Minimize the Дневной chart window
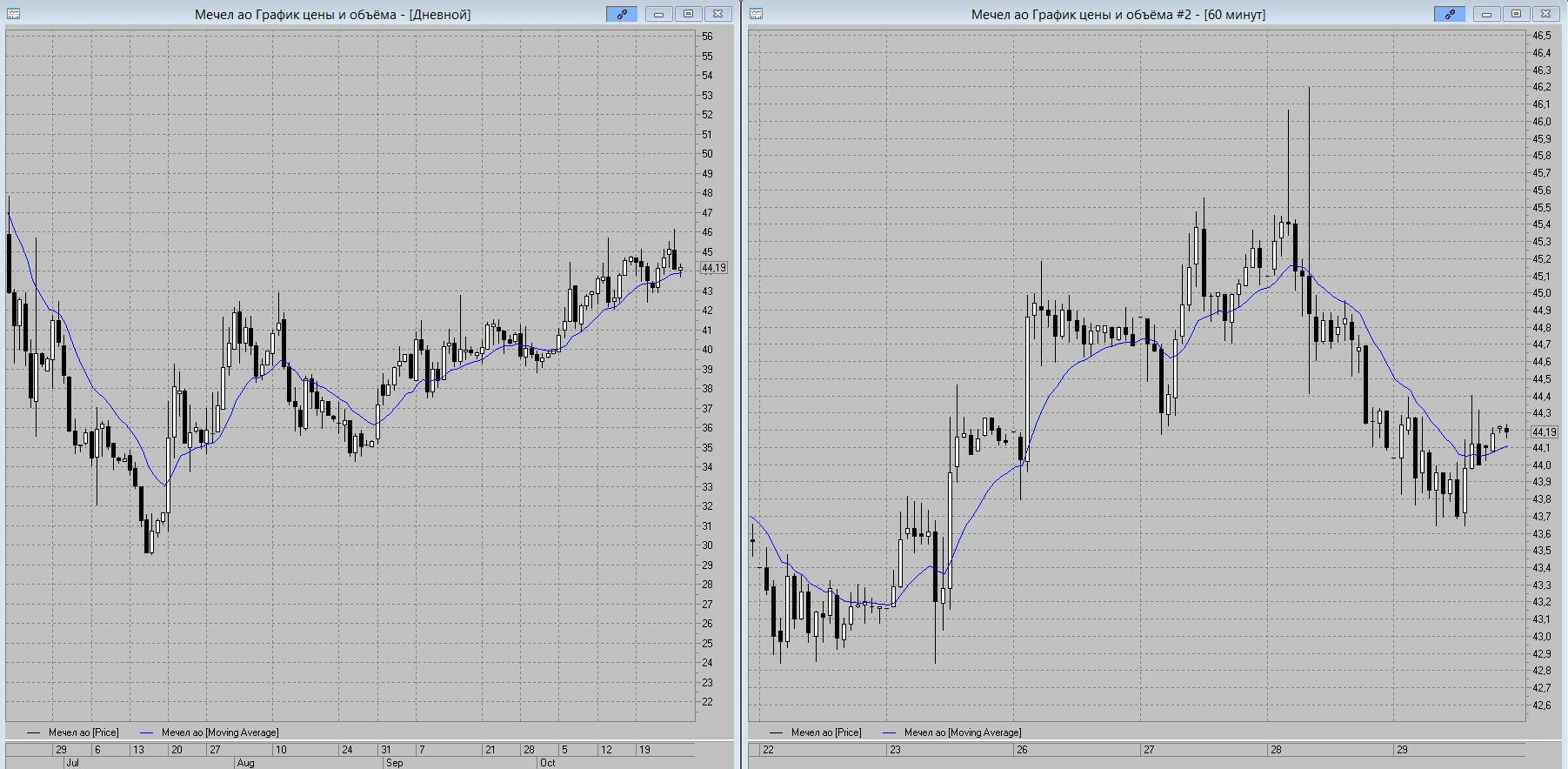 pyautogui.click(x=658, y=14)
